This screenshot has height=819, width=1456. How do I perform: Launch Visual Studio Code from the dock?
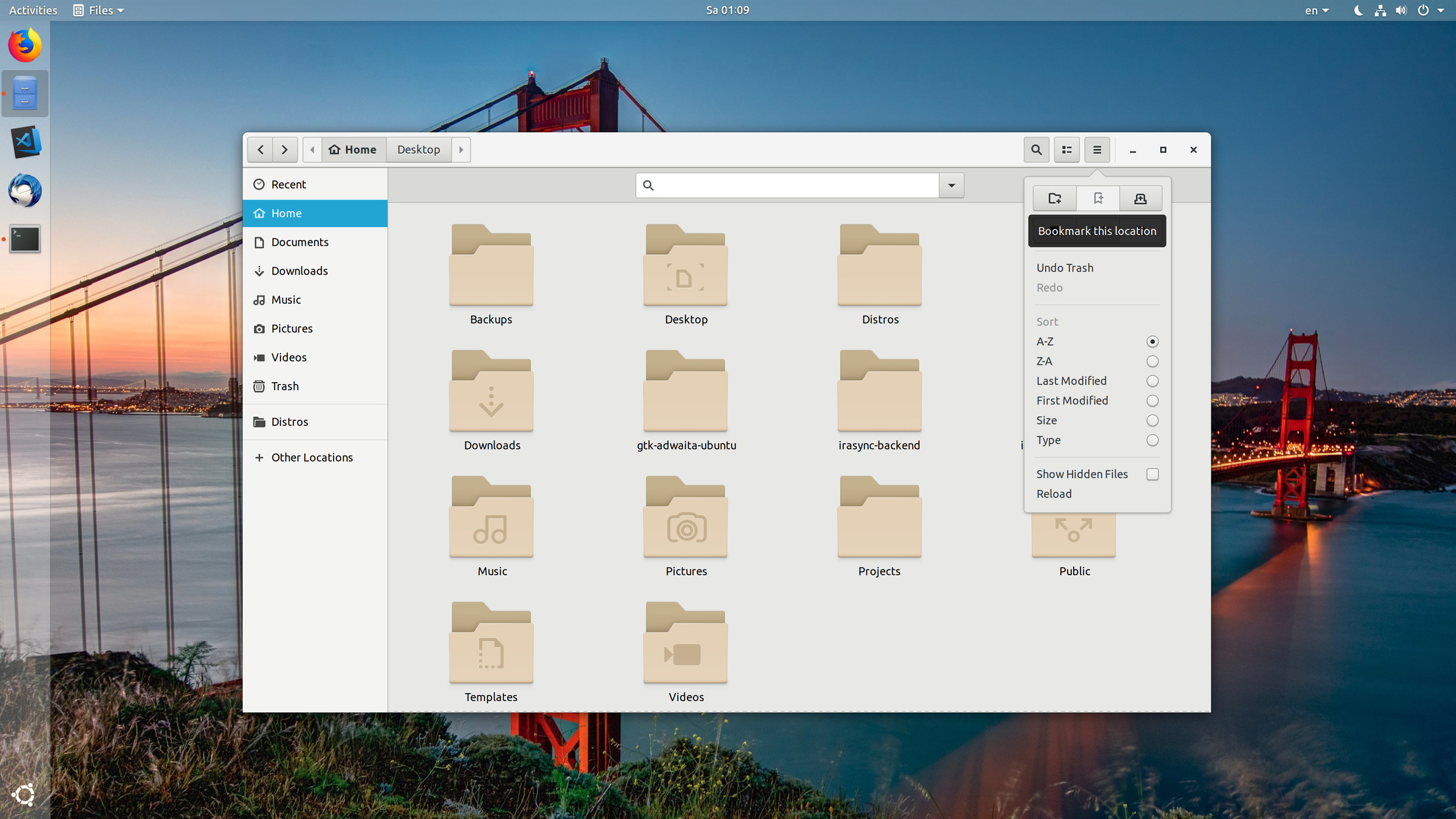[25, 142]
